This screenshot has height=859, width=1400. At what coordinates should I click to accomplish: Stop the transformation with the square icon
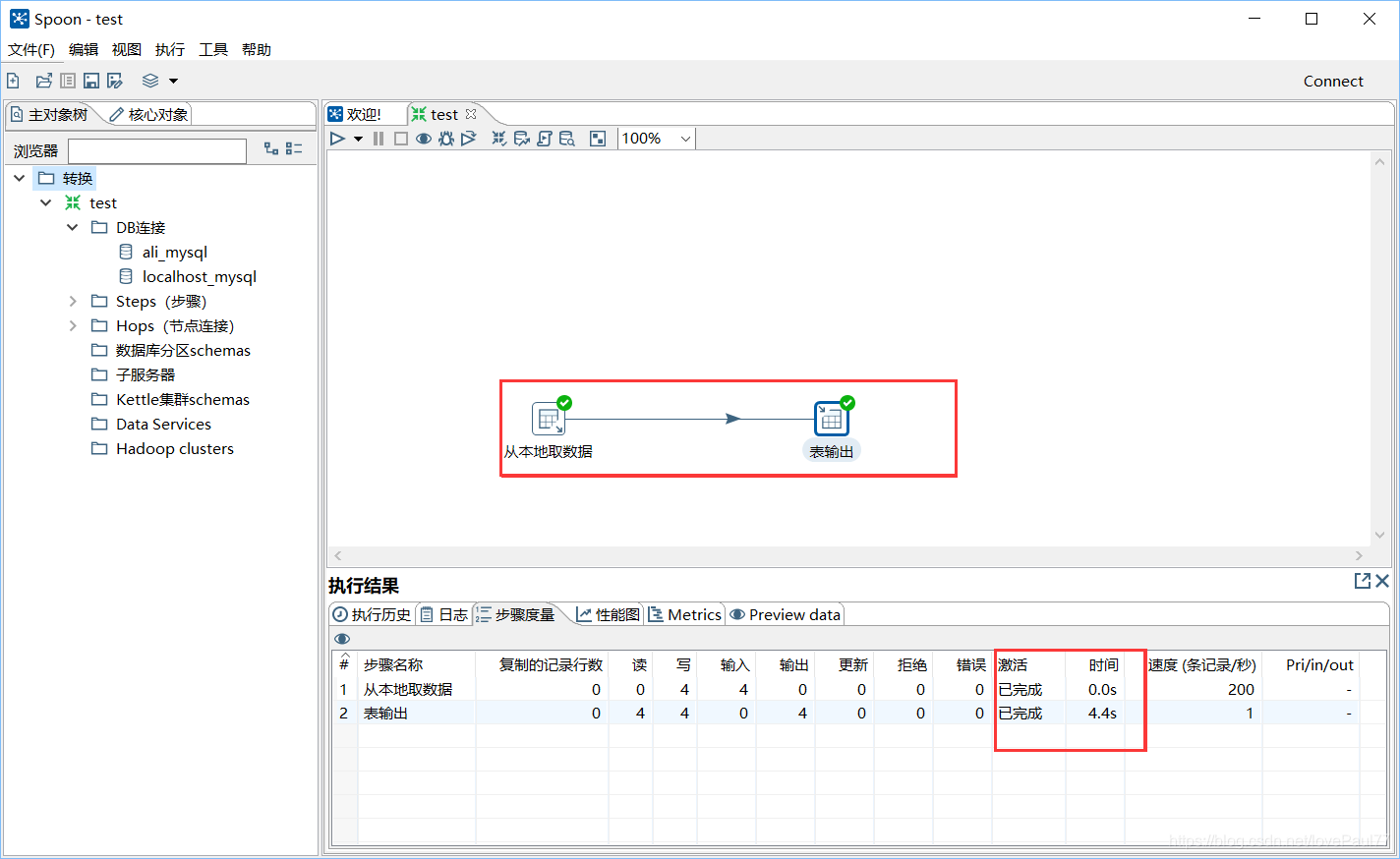coord(401,139)
